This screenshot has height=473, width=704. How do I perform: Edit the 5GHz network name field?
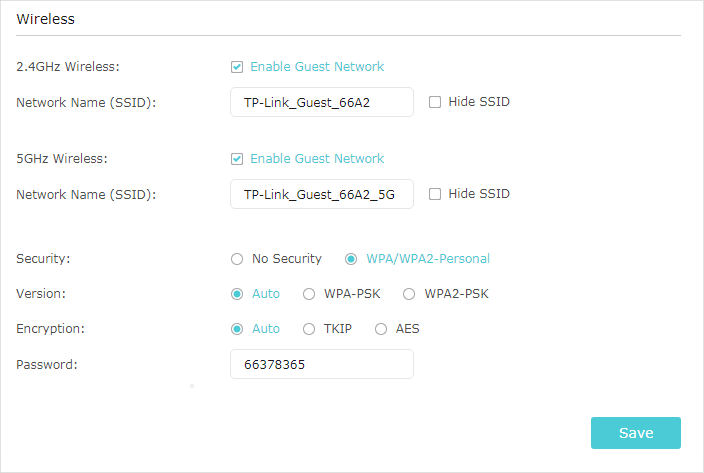[321, 194]
